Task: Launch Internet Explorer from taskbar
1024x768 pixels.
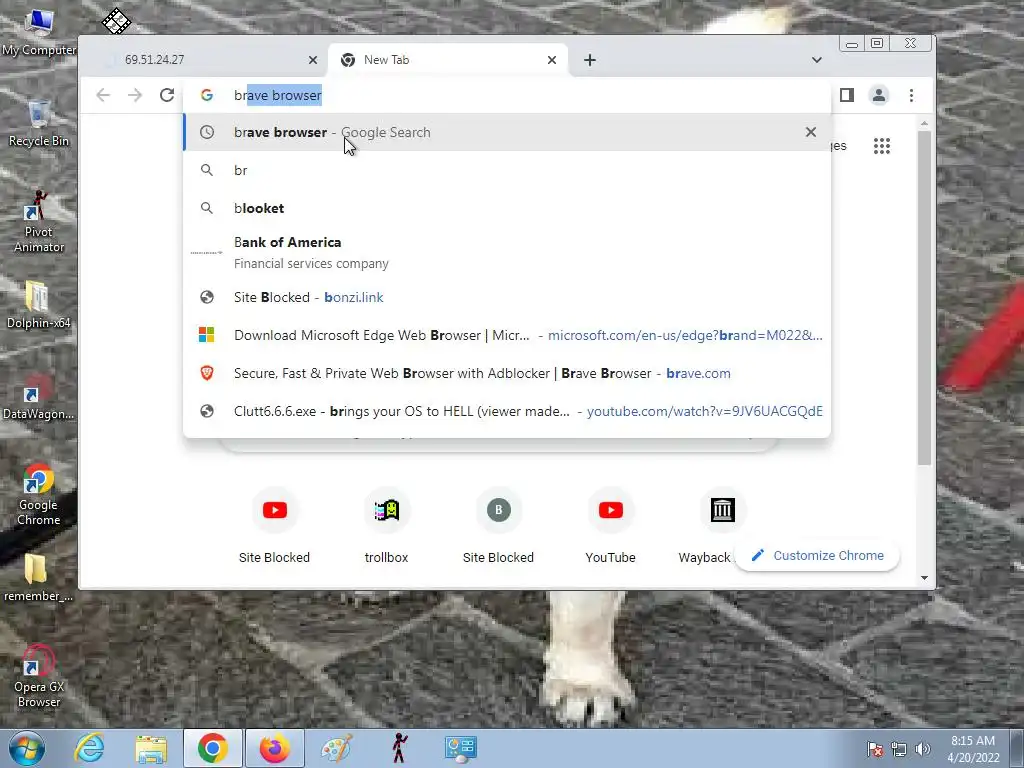Action: pos(89,748)
